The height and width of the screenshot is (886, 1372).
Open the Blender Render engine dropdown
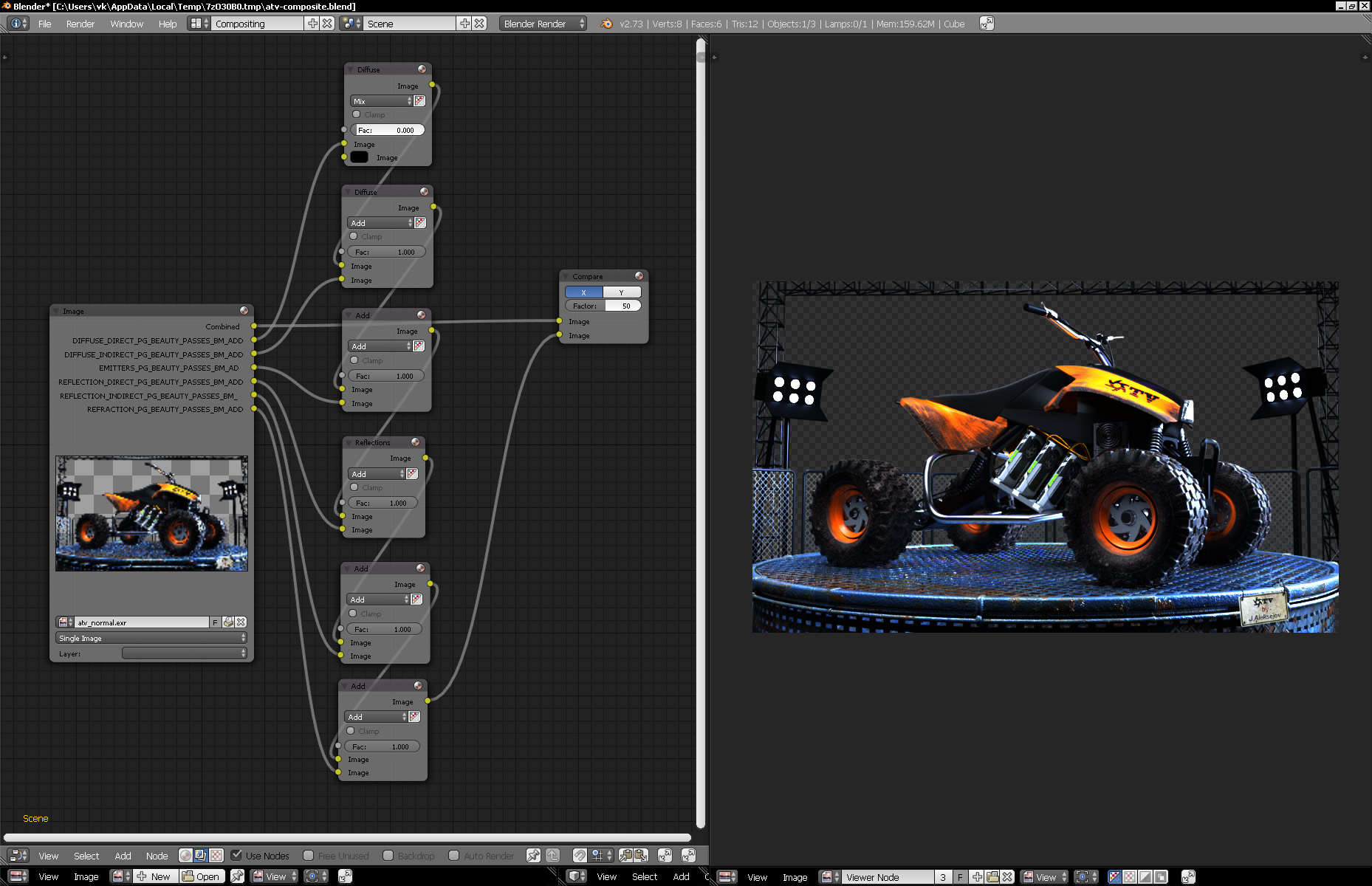click(543, 24)
